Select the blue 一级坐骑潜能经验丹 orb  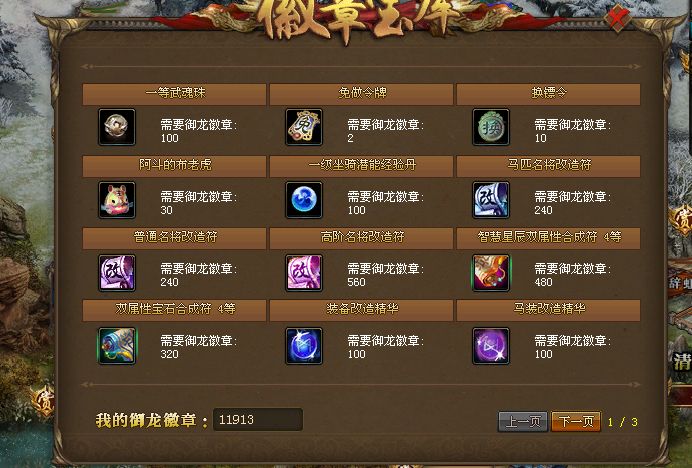click(x=304, y=200)
